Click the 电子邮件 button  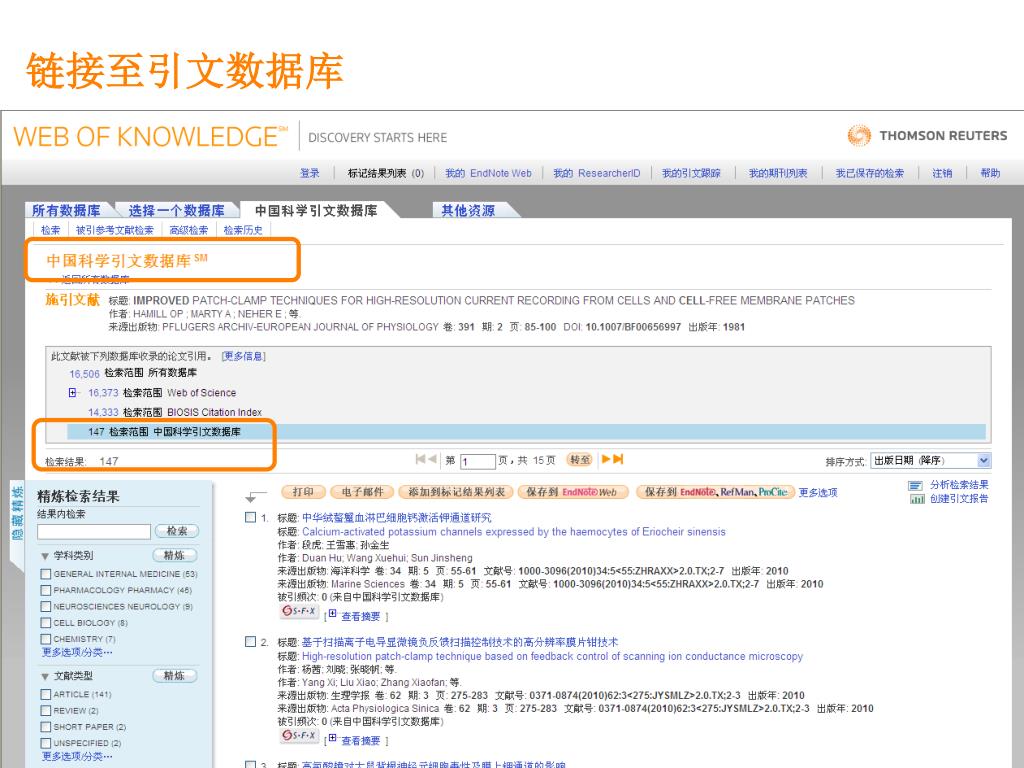click(x=362, y=492)
